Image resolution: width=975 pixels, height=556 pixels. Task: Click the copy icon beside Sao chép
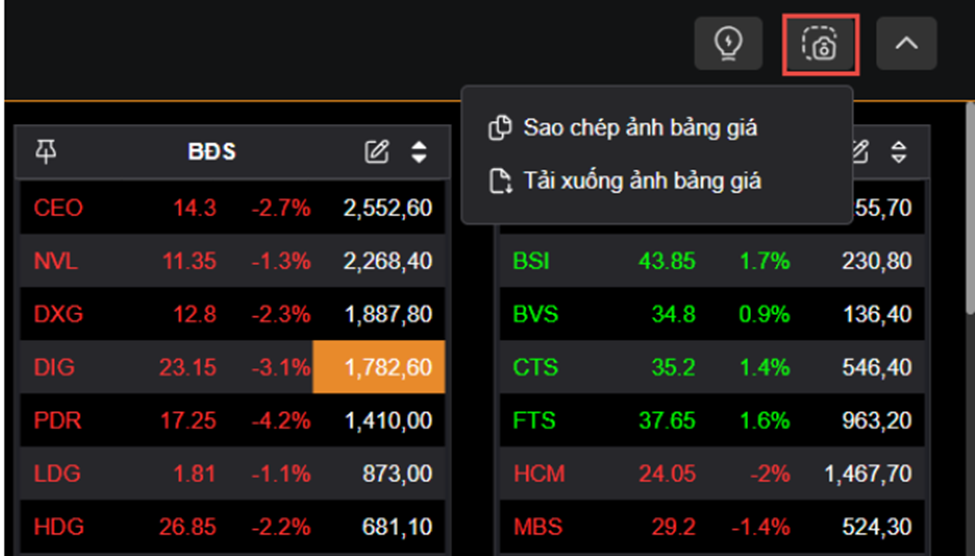click(x=500, y=127)
